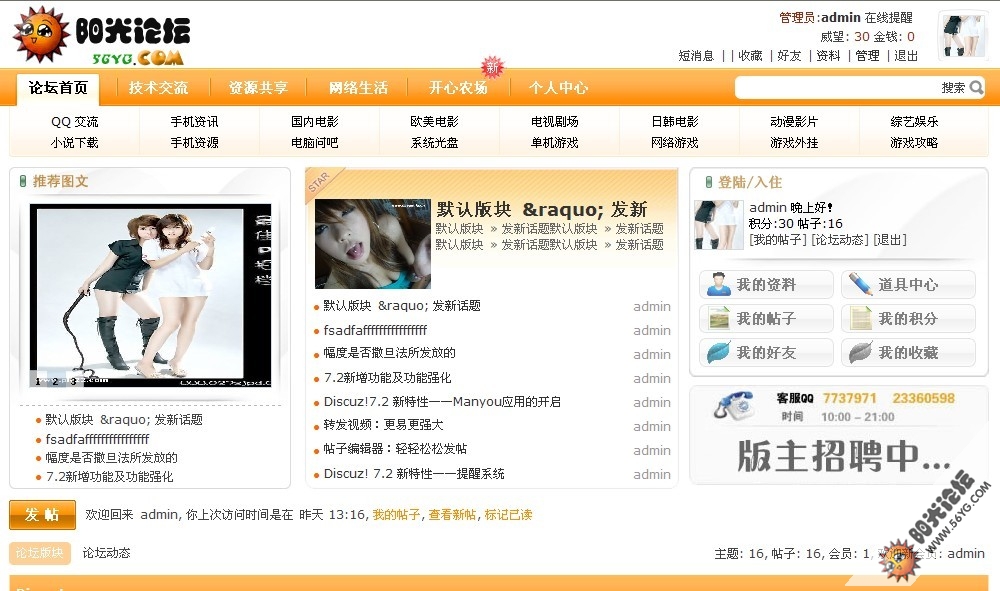The height and width of the screenshot is (591, 1000).
Task: Open the 开心农场 nav tab
Action: [x=459, y=88]
